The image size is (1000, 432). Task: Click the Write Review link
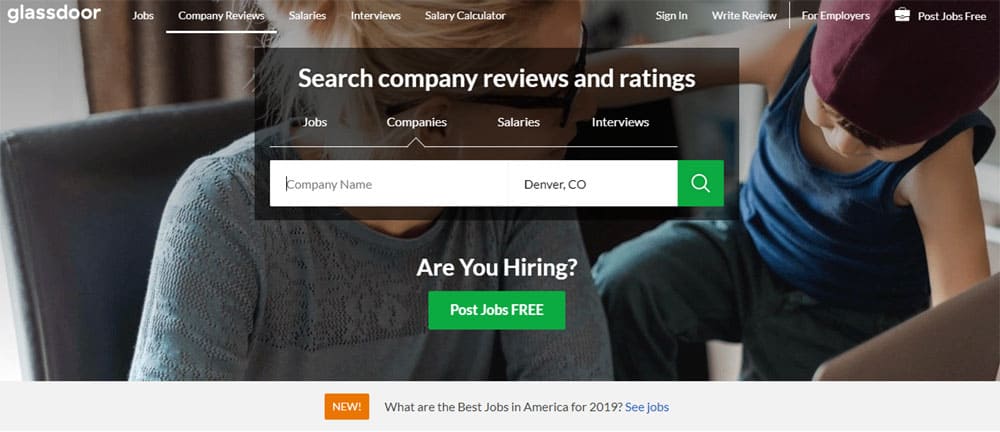(x=744, y=16)
